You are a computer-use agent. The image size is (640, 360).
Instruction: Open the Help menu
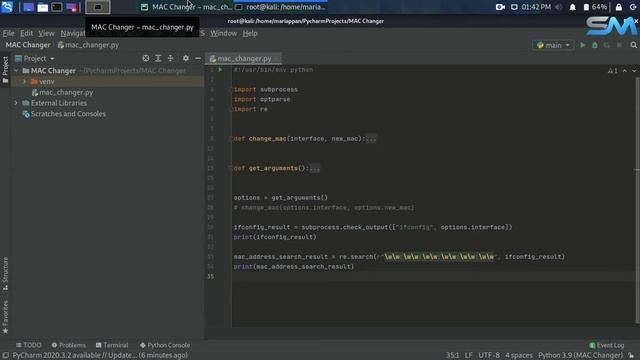[x=250, y=33]
